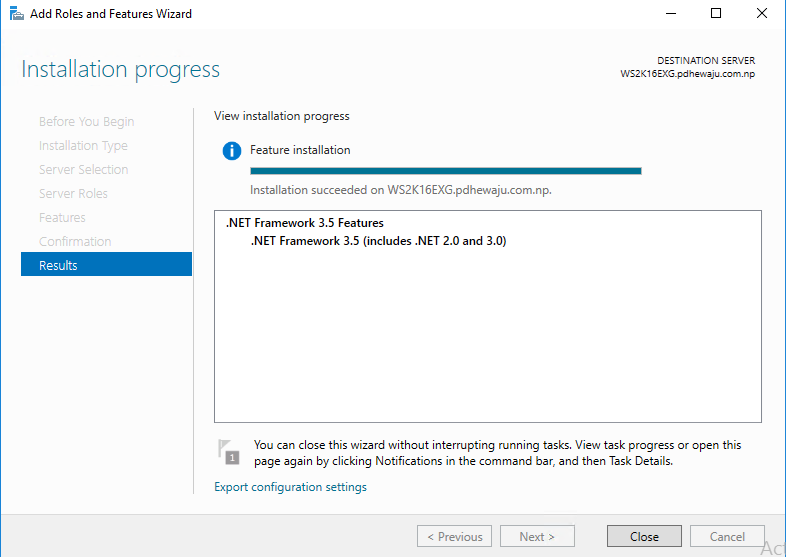
Task: Open the Export configuration settings link
Action: [x=290, y=487]
